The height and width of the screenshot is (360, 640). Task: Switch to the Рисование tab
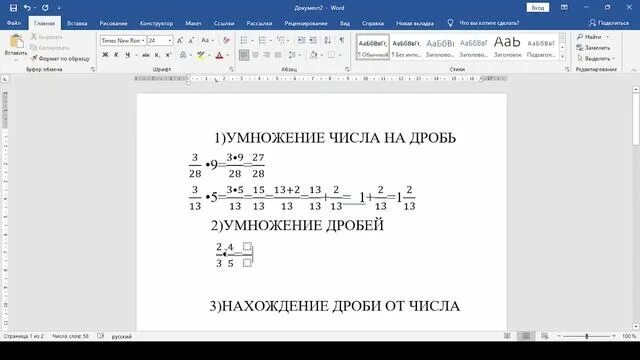point(113,23)
